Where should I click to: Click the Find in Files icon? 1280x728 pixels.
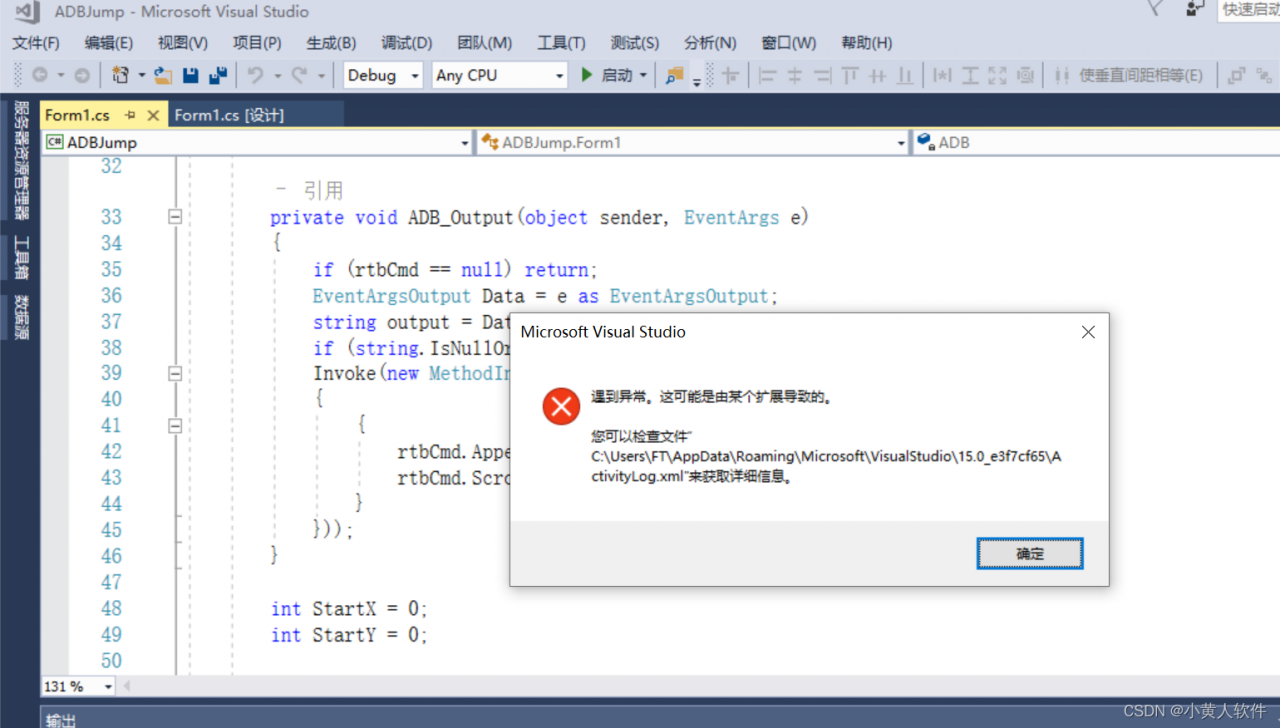(675, 75)
